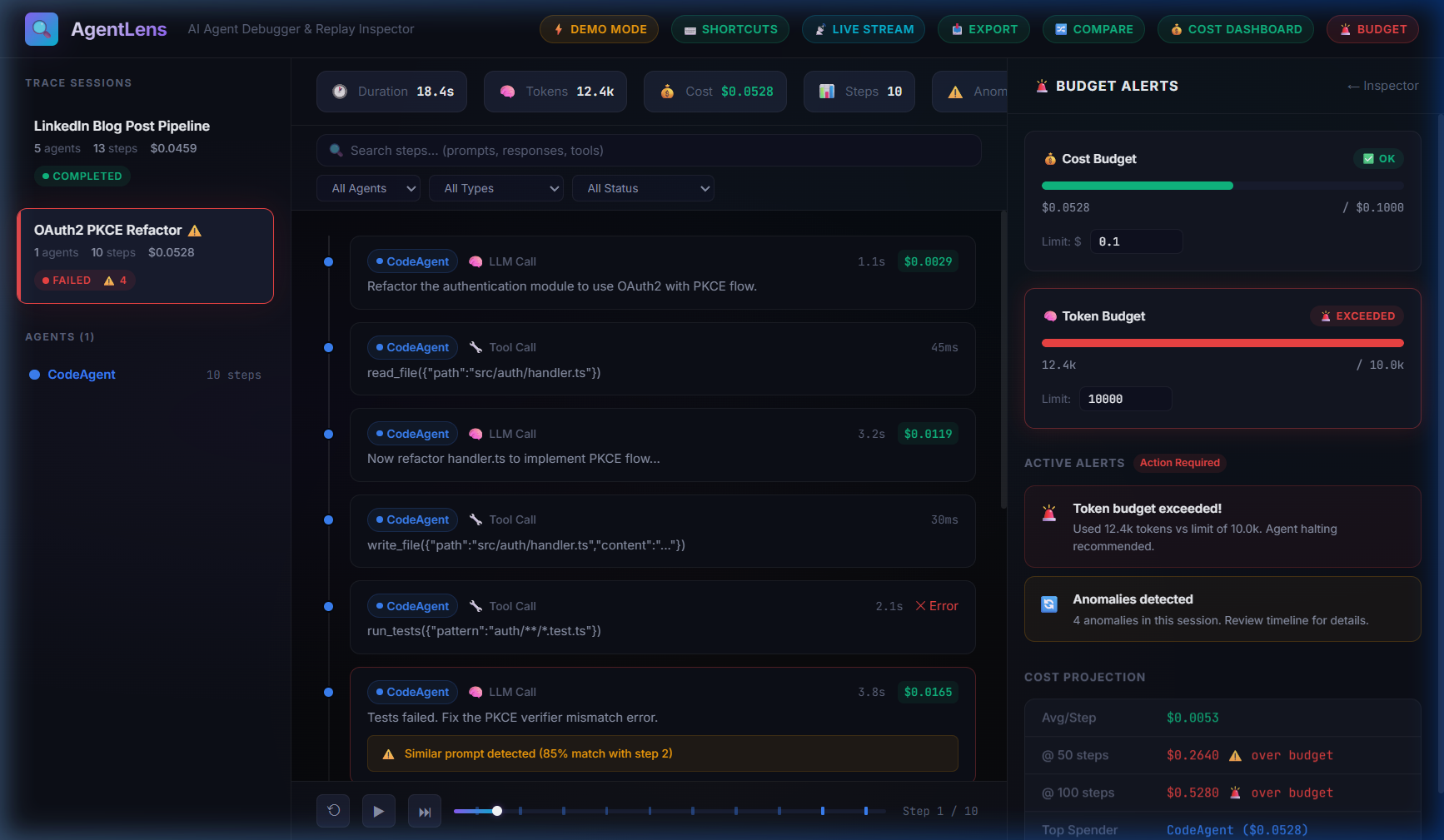Select OAuth2 PKCE Refactor session

tap(145, 256)
